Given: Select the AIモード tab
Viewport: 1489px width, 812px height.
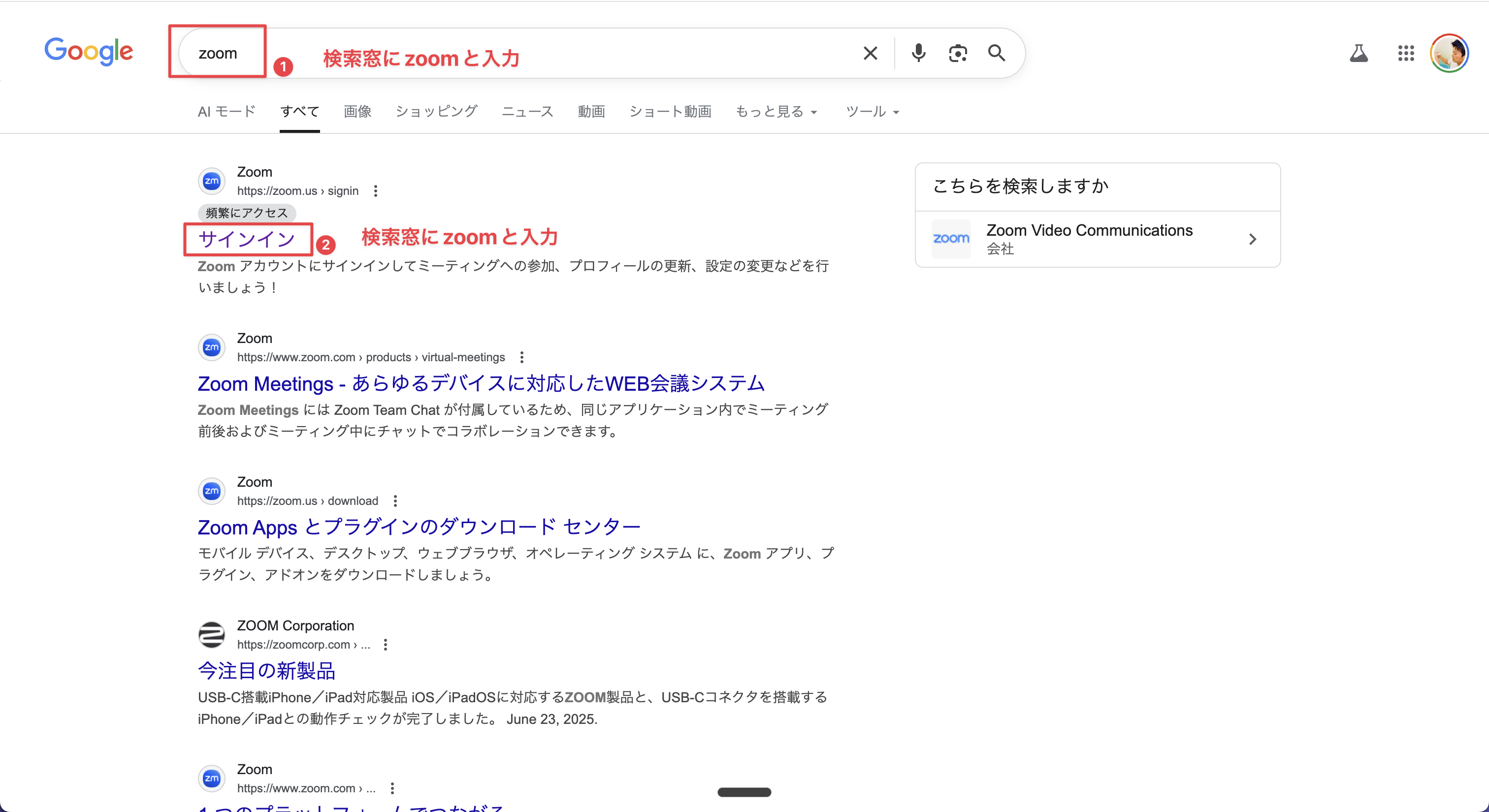Looking at the screenshot, I should tap(226, 111).
